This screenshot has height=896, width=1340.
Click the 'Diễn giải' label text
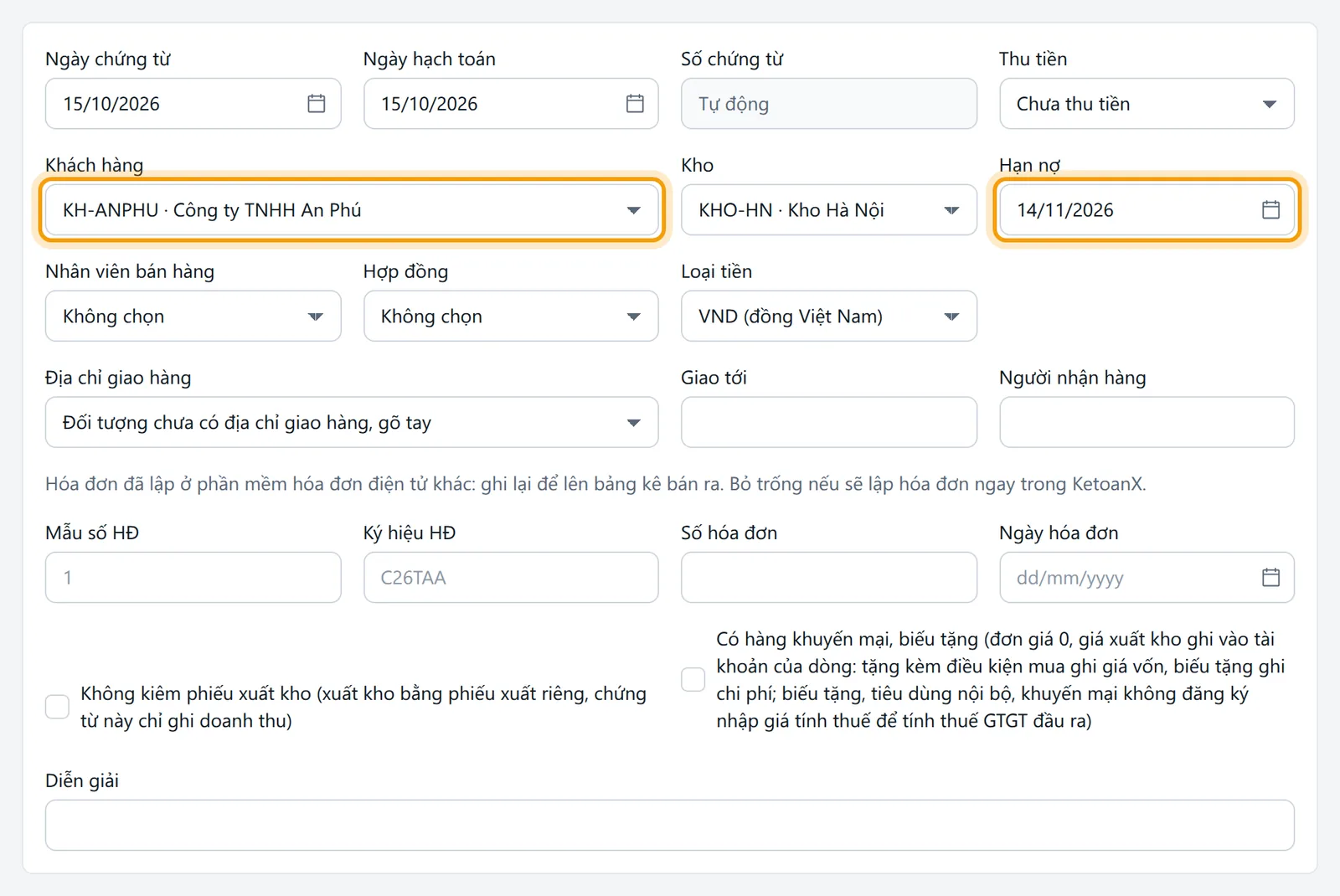82,780
